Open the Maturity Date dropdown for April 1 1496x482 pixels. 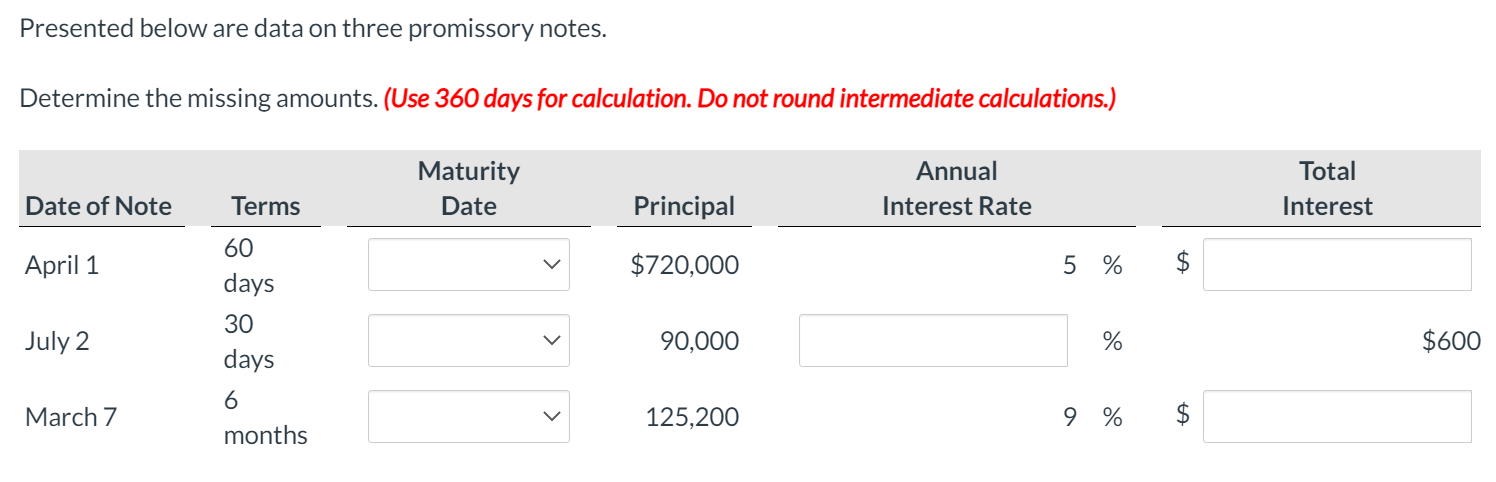(468, 264)
